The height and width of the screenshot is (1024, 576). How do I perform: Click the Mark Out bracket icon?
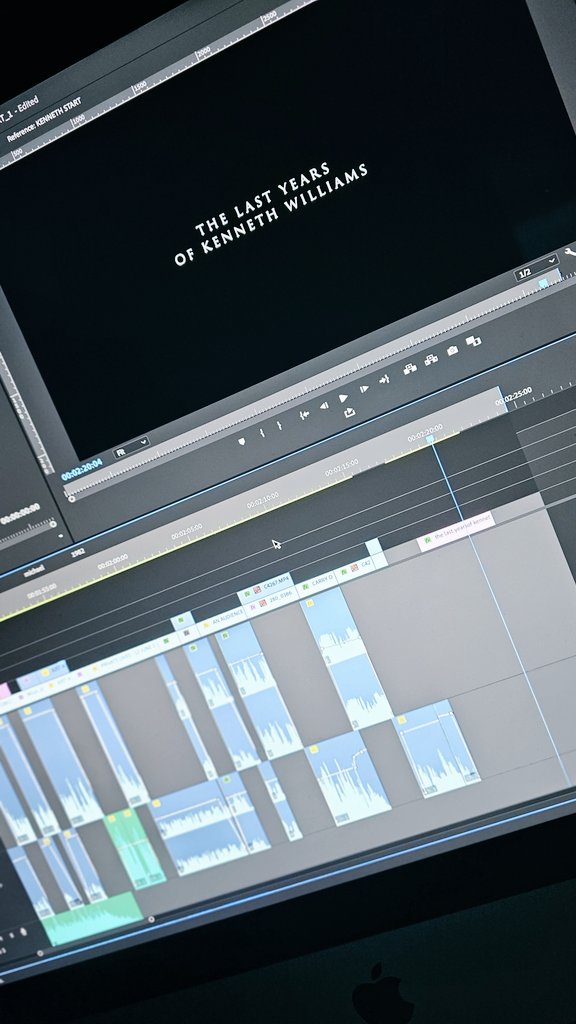coord(280,426)
